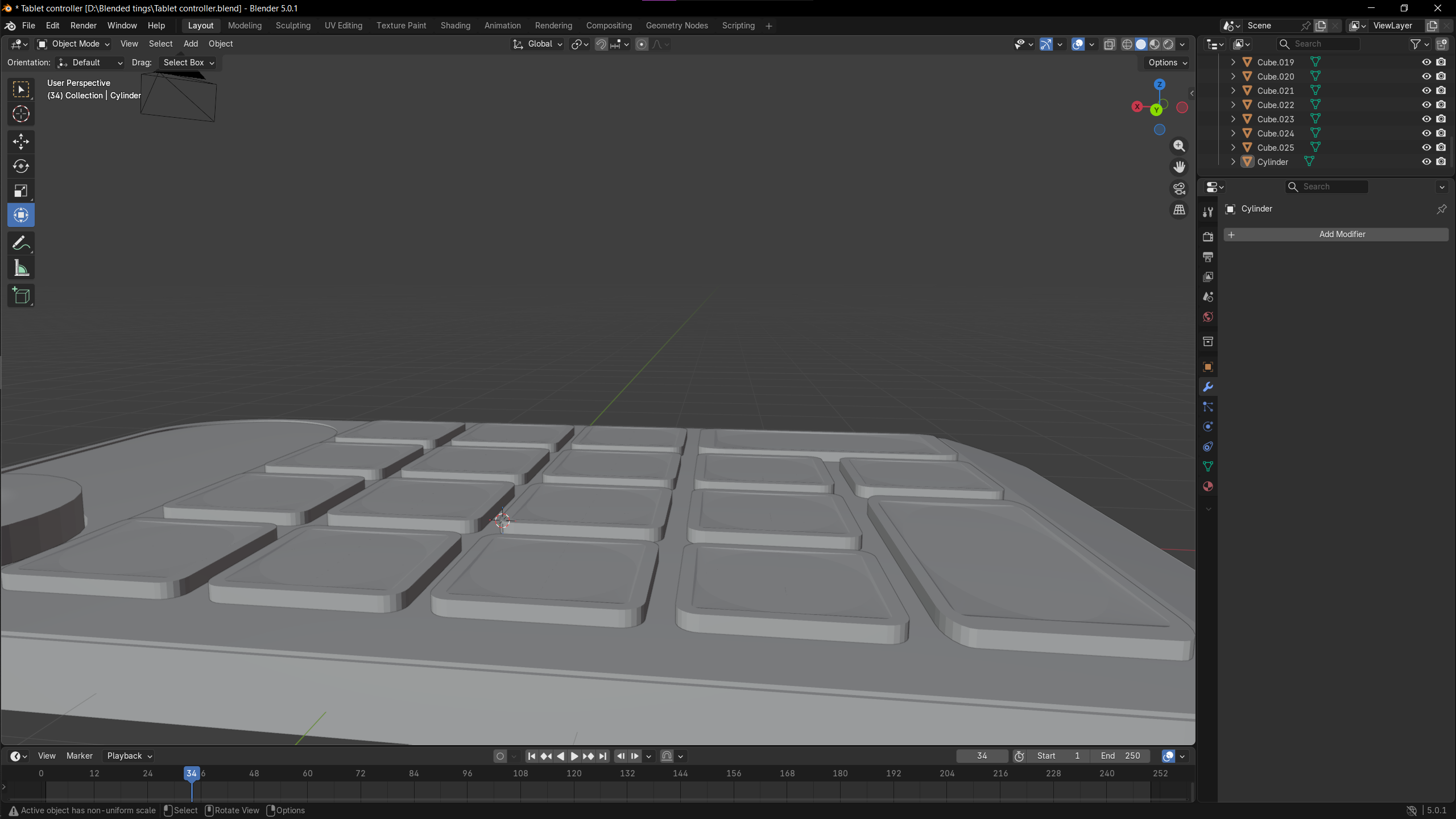Toggle snapping magnet on

coord(601,44)
